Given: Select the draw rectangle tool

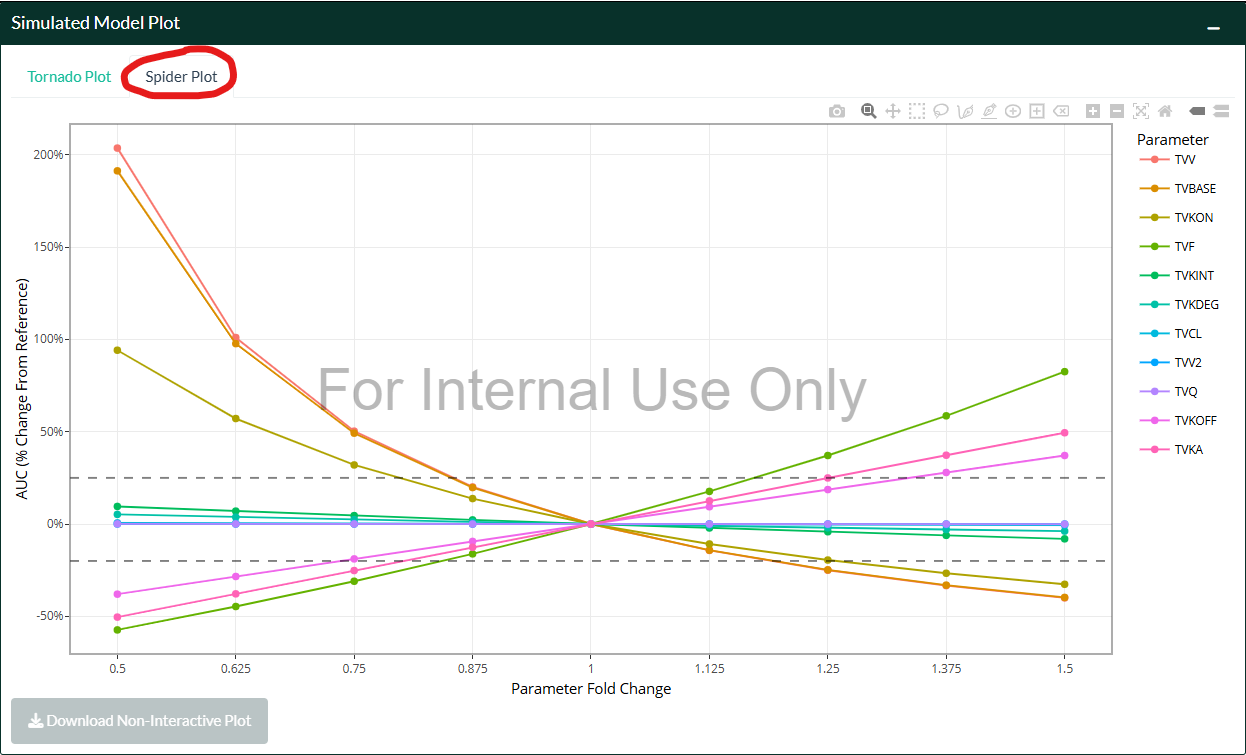Looking at the screenshot, I should (x=1037, y=111).
